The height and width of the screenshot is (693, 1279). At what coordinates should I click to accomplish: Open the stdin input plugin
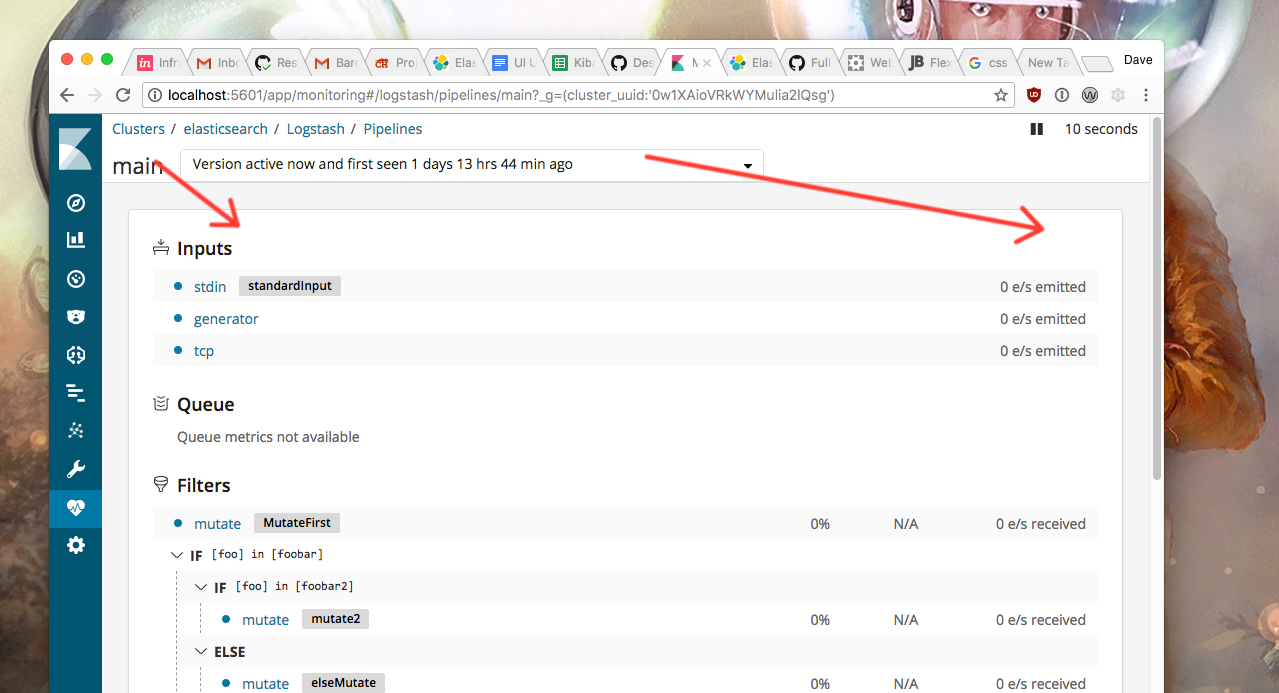(210, 287)
